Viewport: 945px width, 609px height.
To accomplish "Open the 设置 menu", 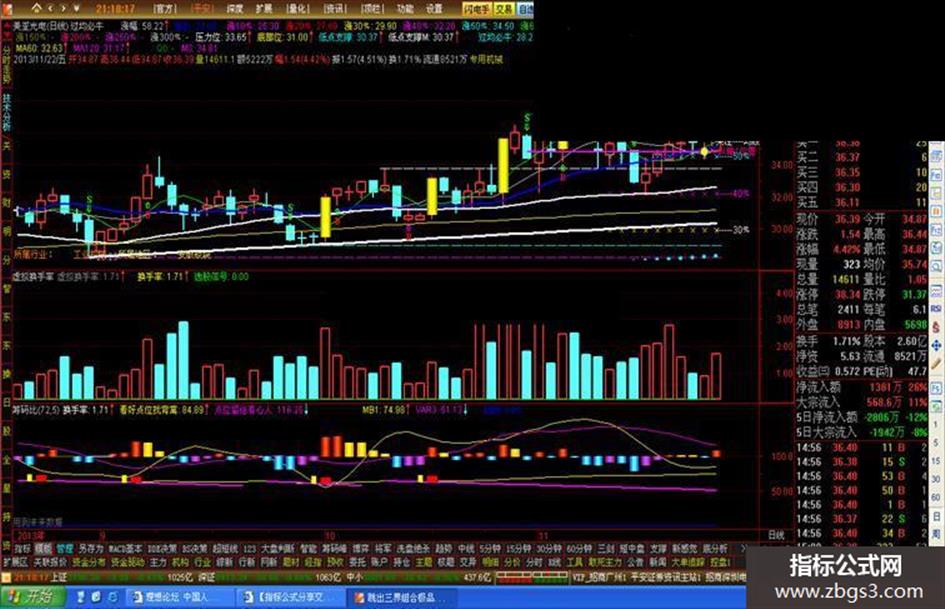I will [434, 8].
